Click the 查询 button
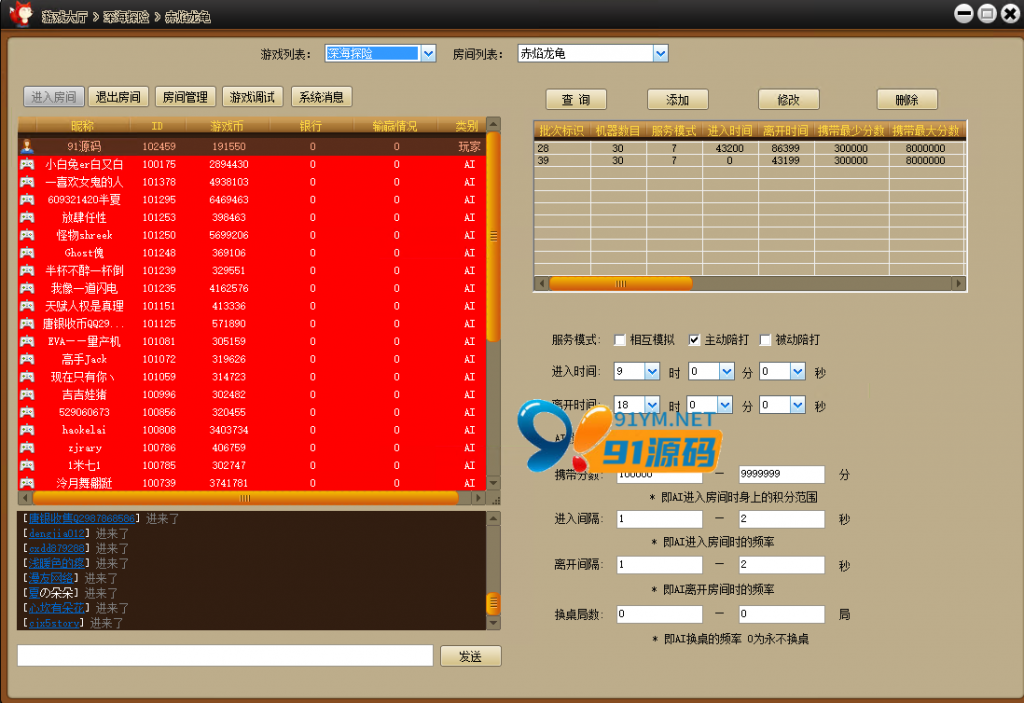1024x703 pixels. (576, 99)
